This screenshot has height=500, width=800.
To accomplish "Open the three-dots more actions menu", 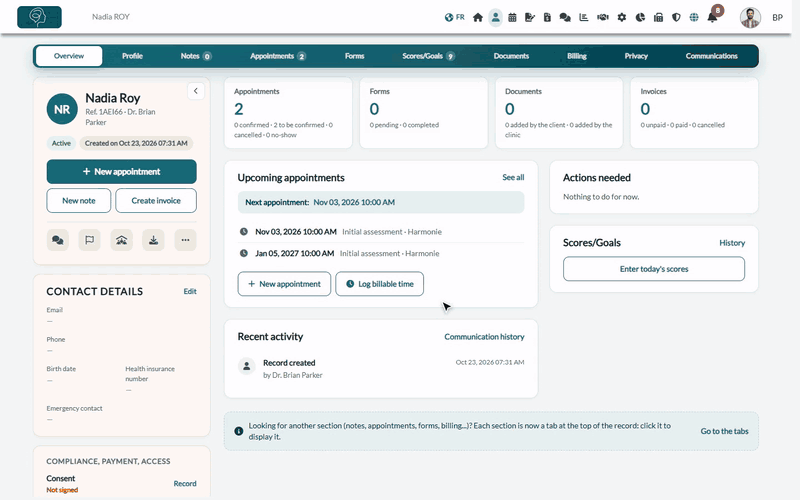I will [185, 240].
